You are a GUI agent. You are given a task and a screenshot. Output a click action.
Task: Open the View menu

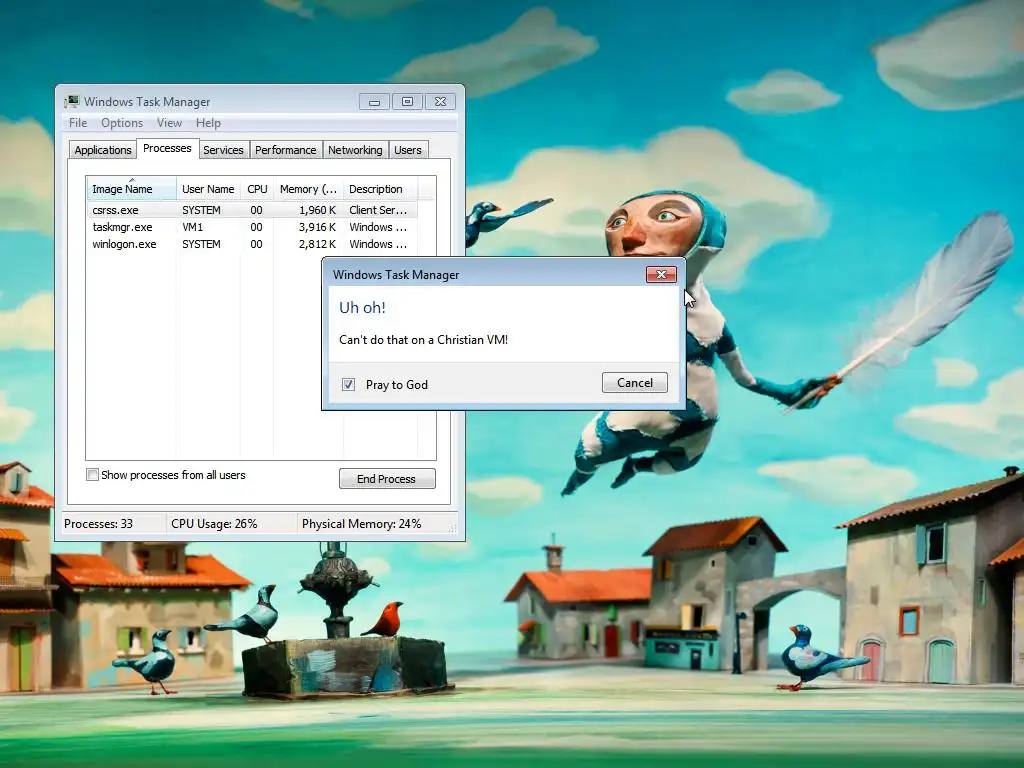[169, 123]
